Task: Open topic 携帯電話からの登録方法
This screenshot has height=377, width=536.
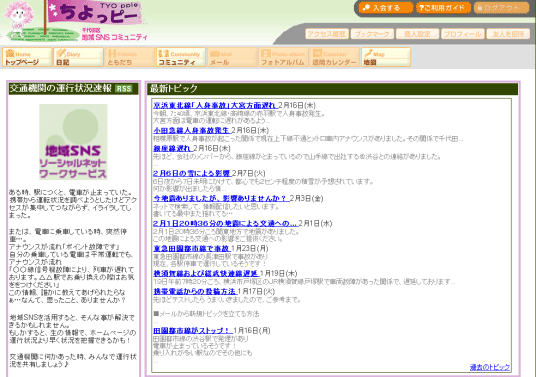Action: coord(195,291)
